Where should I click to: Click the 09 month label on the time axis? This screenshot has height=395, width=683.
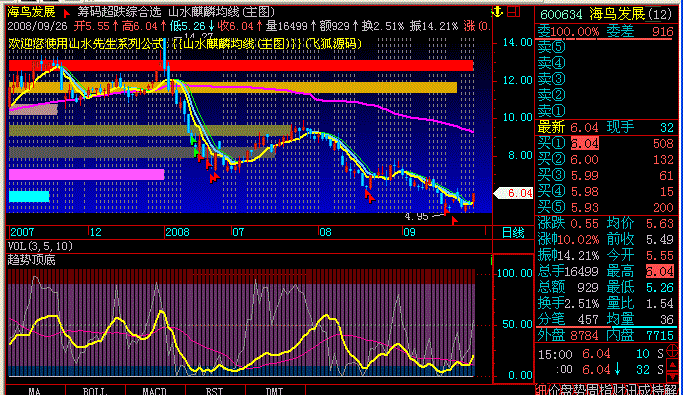[409, 232]
